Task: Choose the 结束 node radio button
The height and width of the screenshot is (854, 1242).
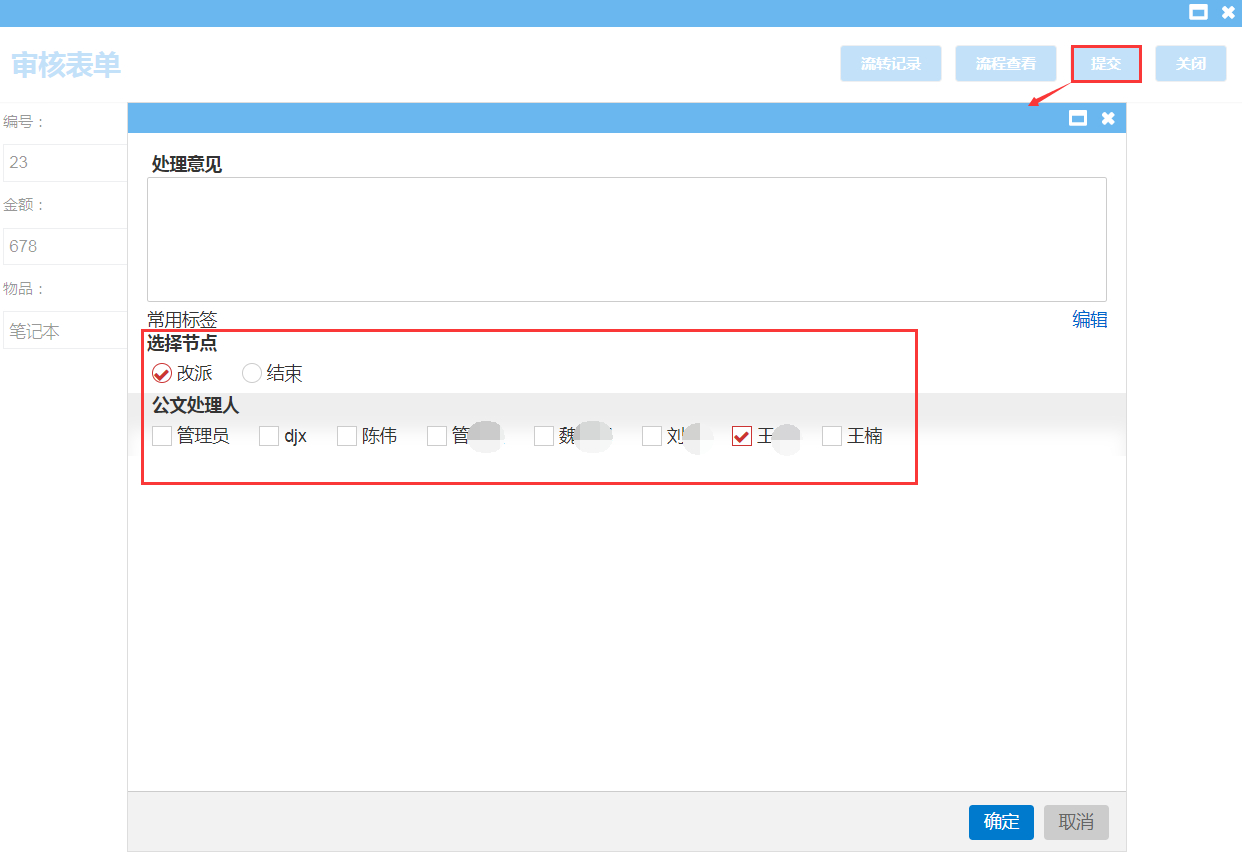Action: (x=252, y=374)
